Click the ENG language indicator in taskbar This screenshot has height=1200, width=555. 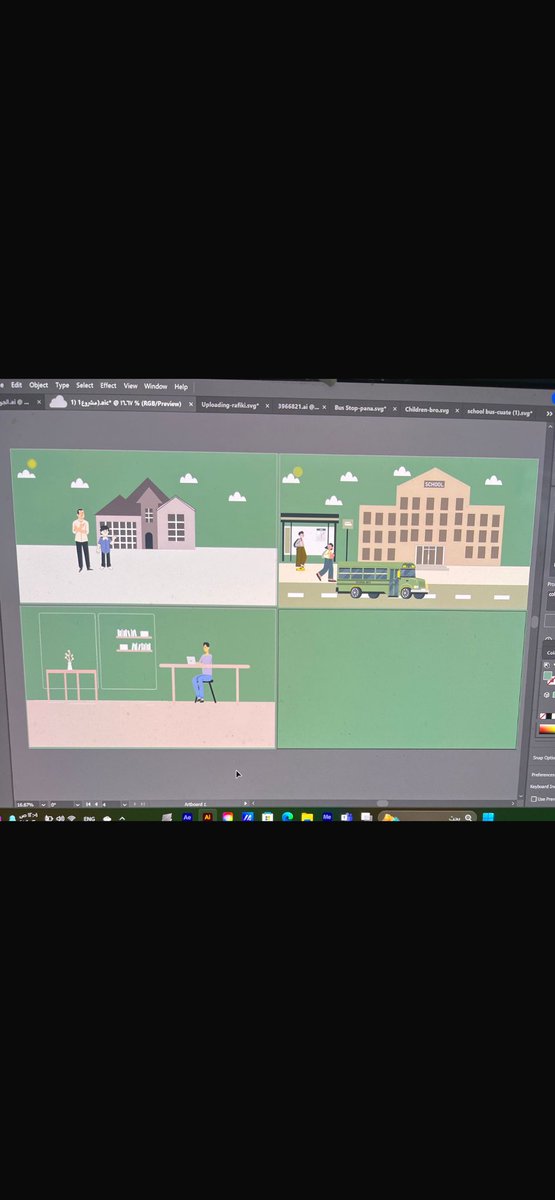88,818
